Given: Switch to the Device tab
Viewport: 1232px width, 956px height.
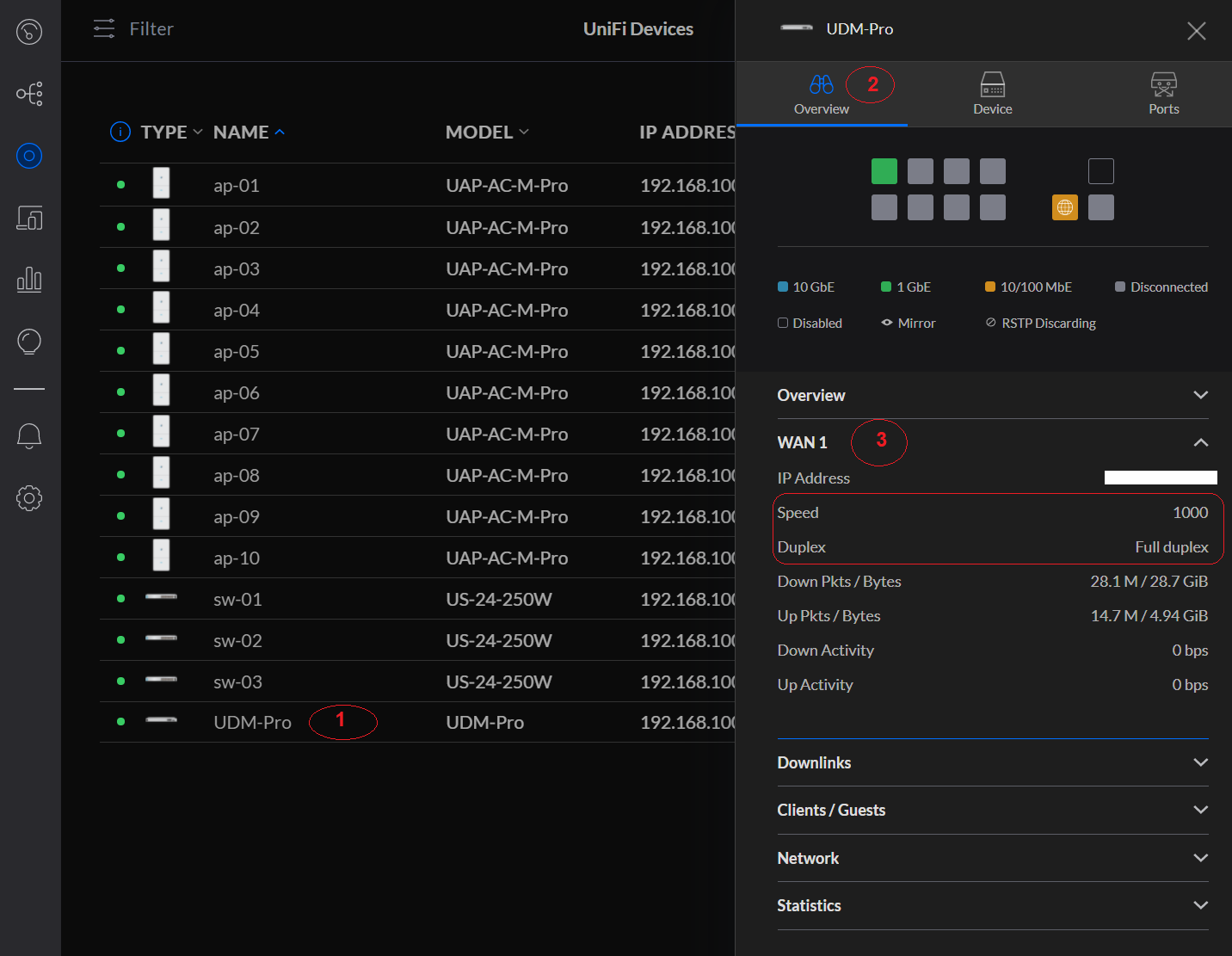Looking at the screenshot, I should 993,95.
